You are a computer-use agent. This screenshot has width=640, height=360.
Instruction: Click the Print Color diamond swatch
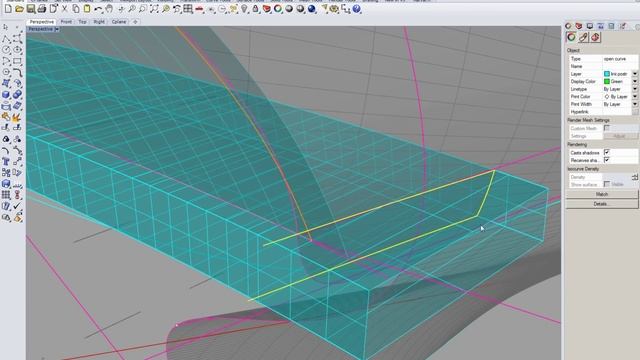click(x=607, y=97)
